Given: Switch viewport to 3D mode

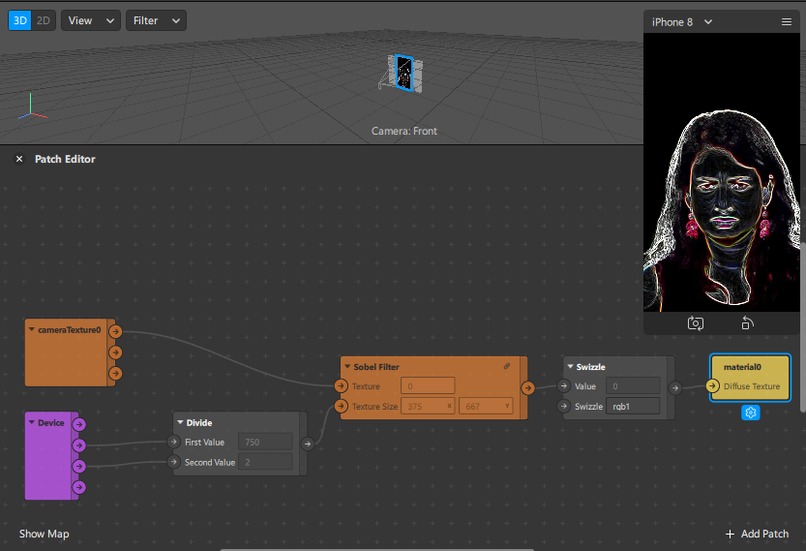Looking at the screenshot, I should [20, 21].
